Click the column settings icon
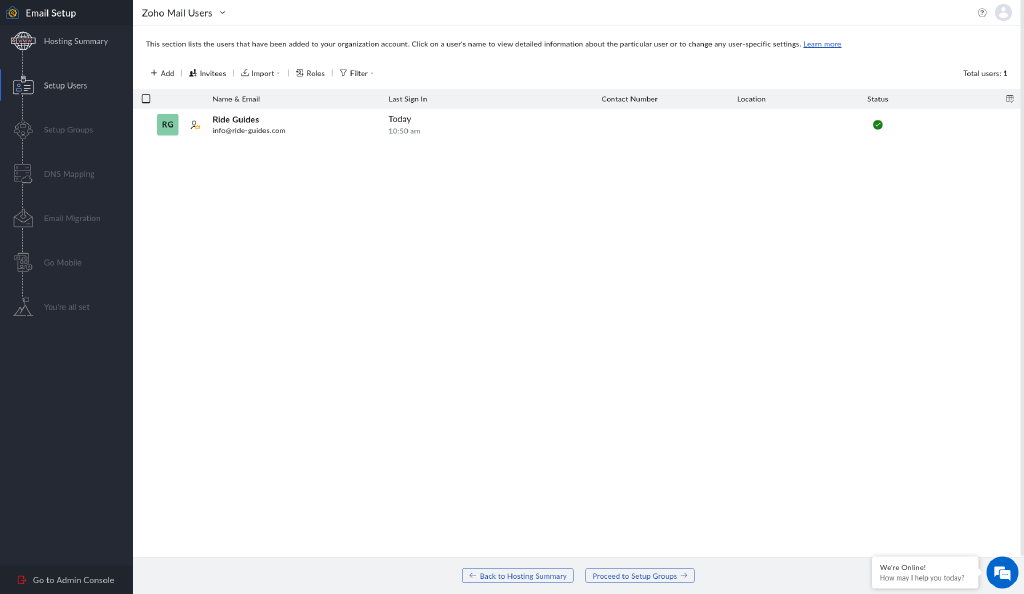The image size is (1024, 594). click(1010, 99)
